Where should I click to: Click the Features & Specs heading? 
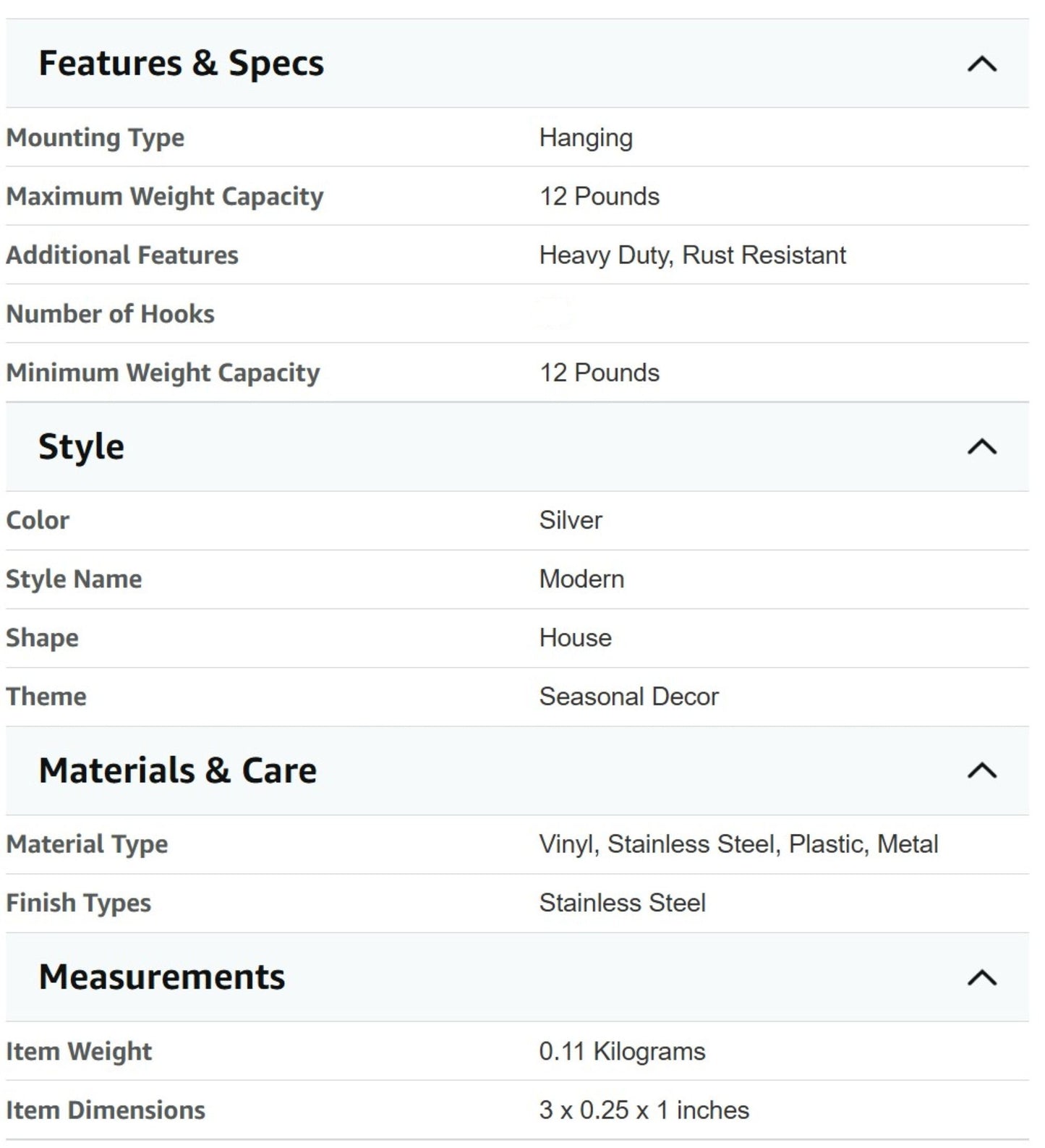tap(181, 63)
